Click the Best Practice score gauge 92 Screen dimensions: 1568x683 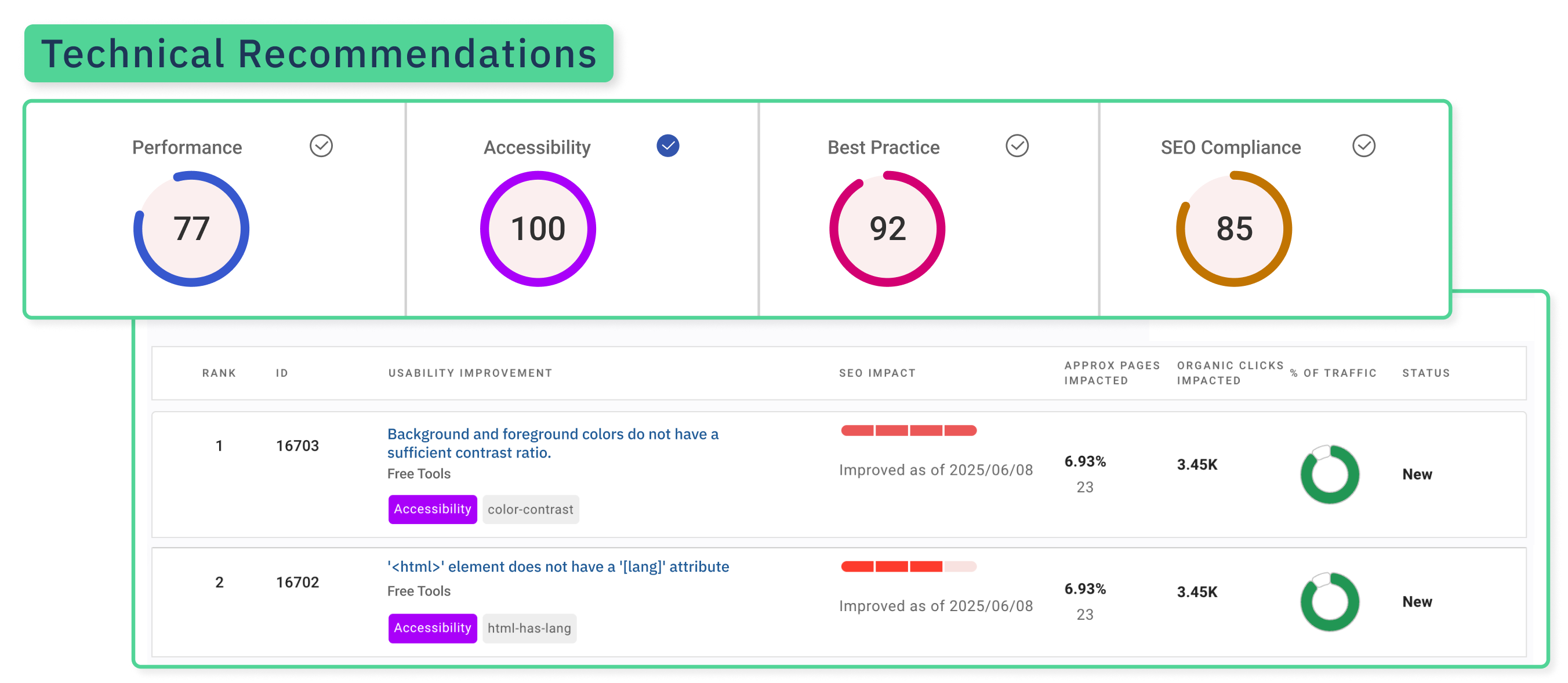click(887, 229)
